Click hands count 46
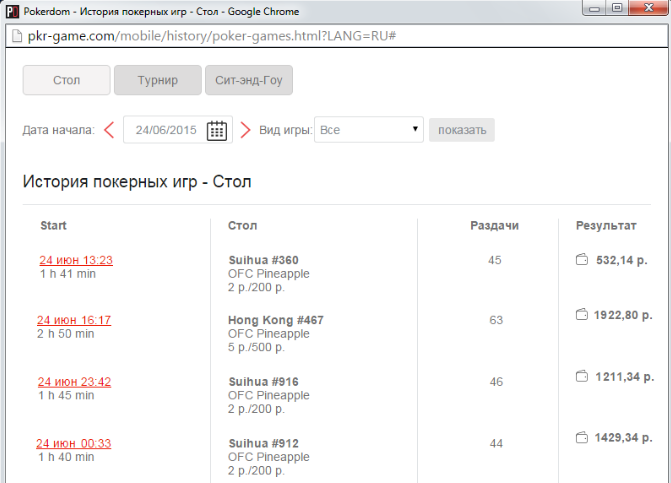 pos(496,382)
